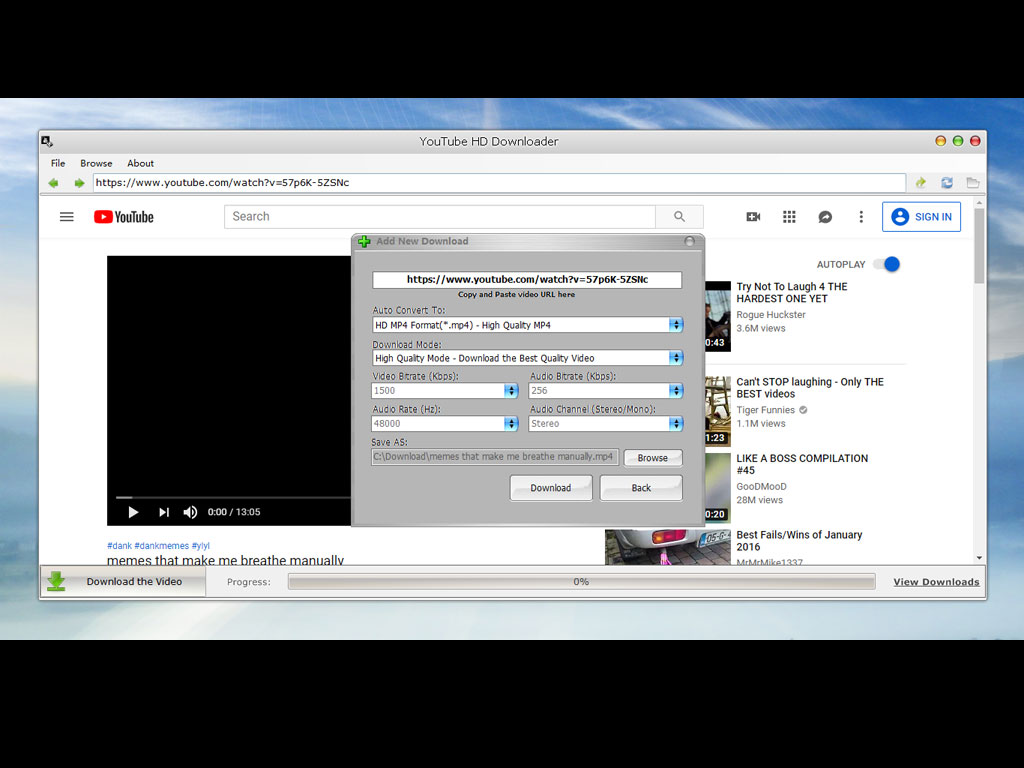Open LIKE A BOSS COMPILATION #45 thumbnail

[718, 488]
